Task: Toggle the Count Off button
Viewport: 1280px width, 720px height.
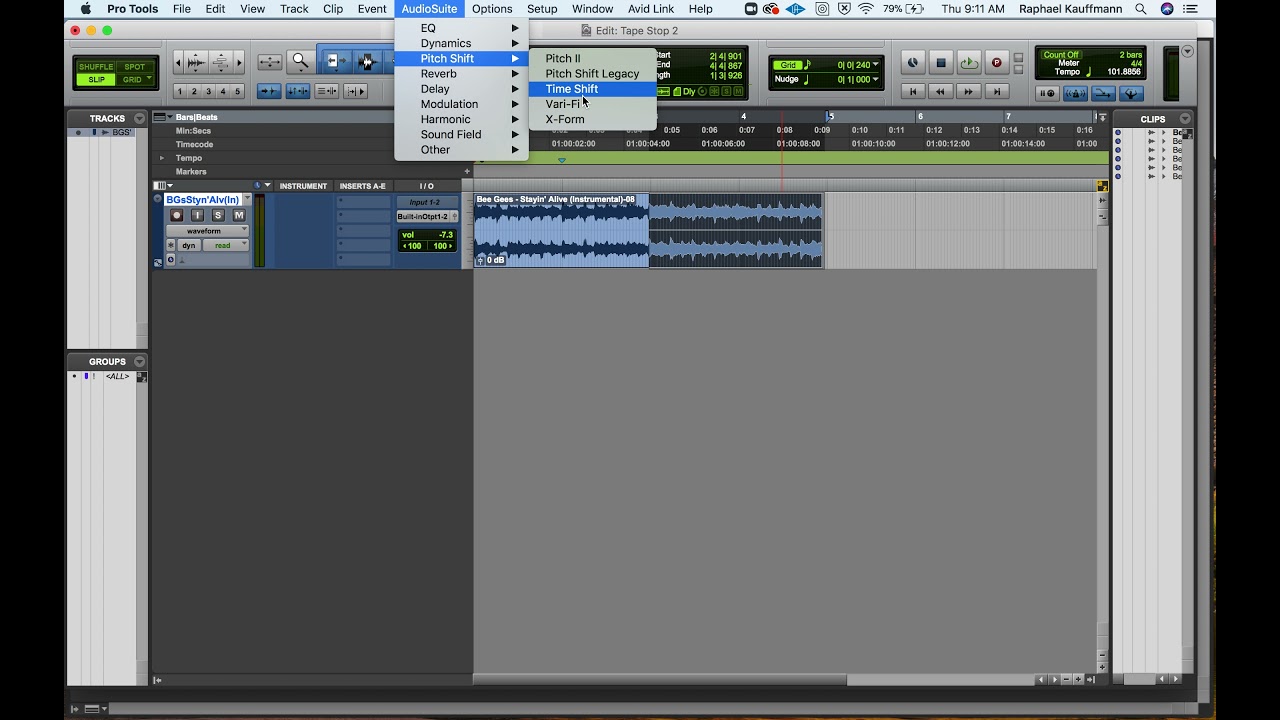Action: coord(1061,55)
